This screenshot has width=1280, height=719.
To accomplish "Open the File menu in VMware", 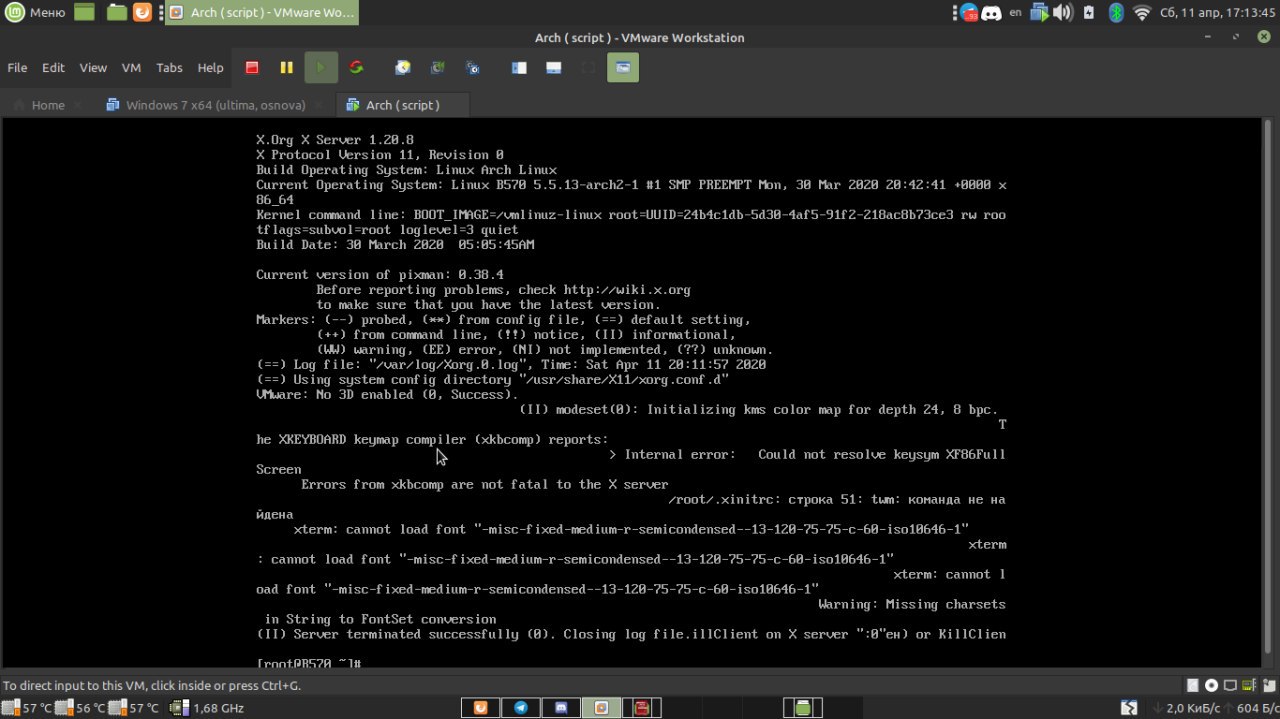I will coord(17,68).
